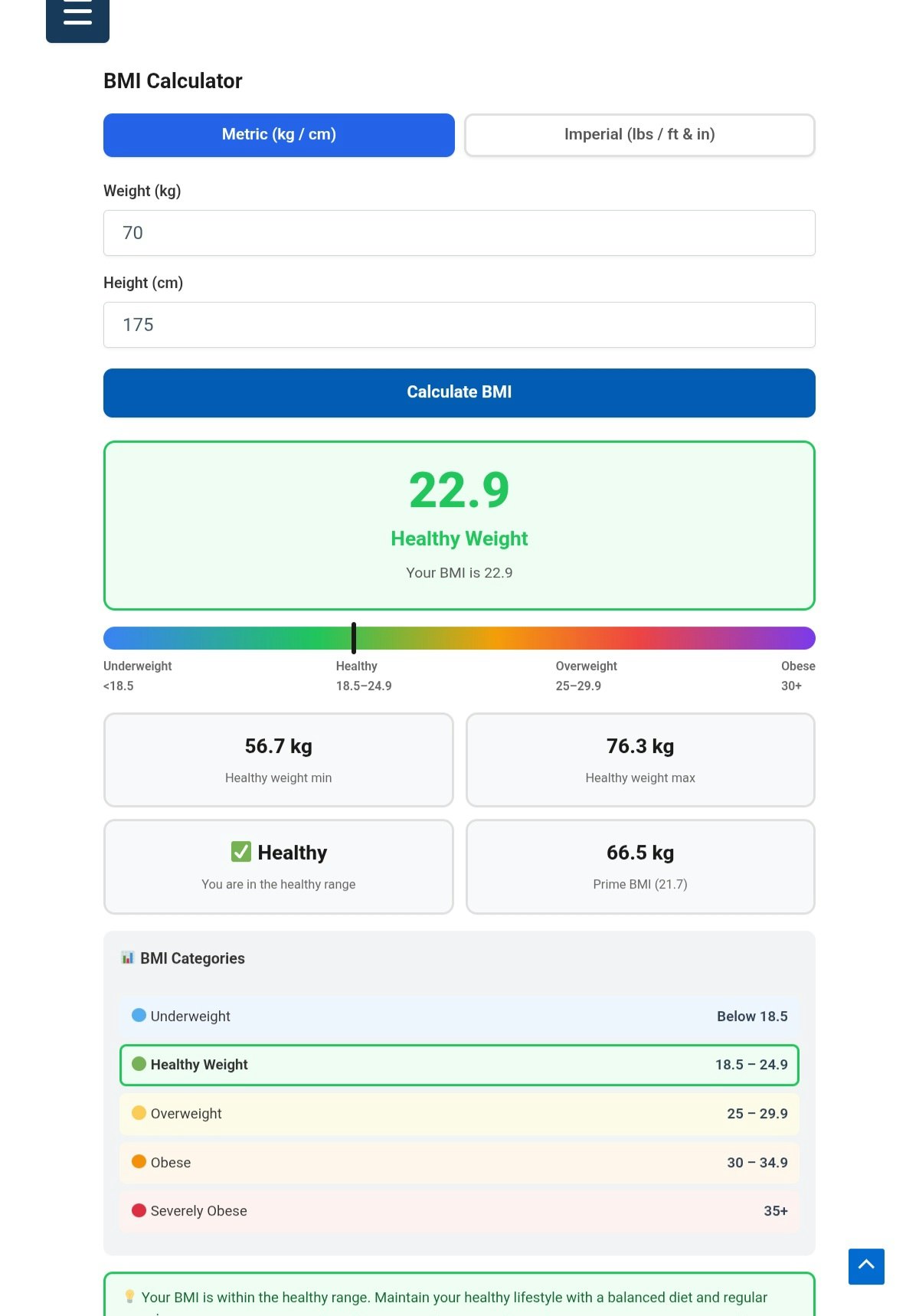
Task: Select the Healthy range status card
Action: tap(279, 866)
